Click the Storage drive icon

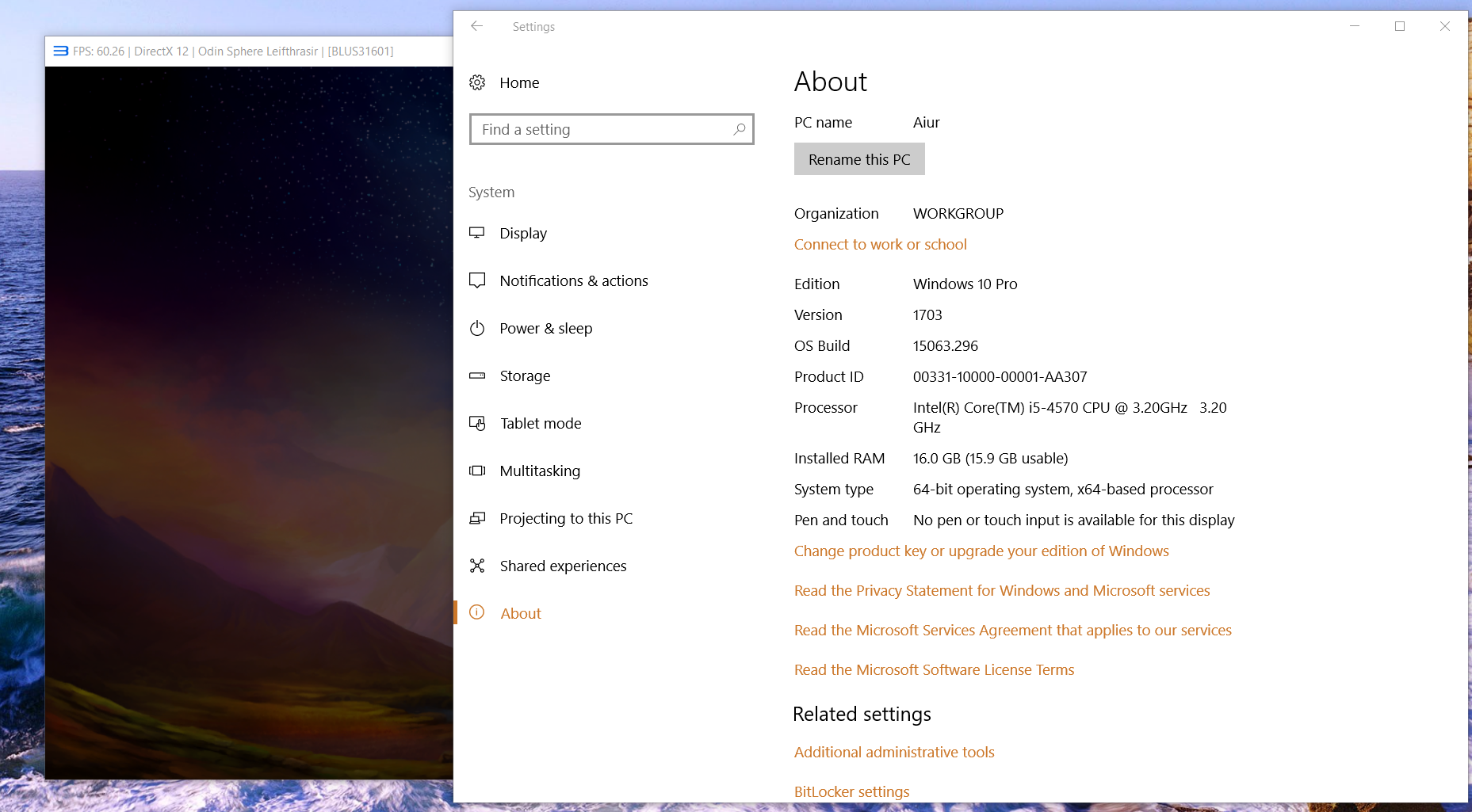(477, 376)
